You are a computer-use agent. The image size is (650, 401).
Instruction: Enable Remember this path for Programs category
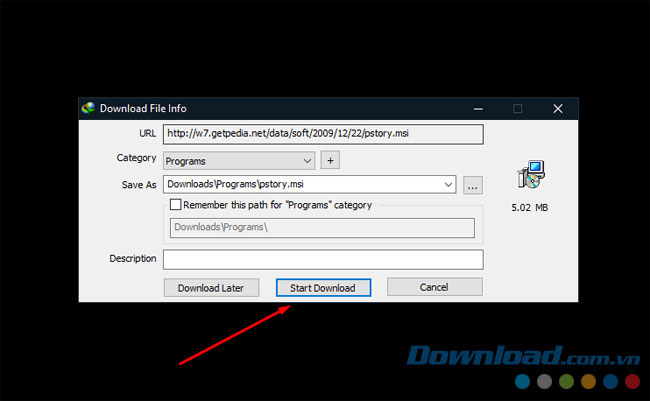click(x=176, y=205)
